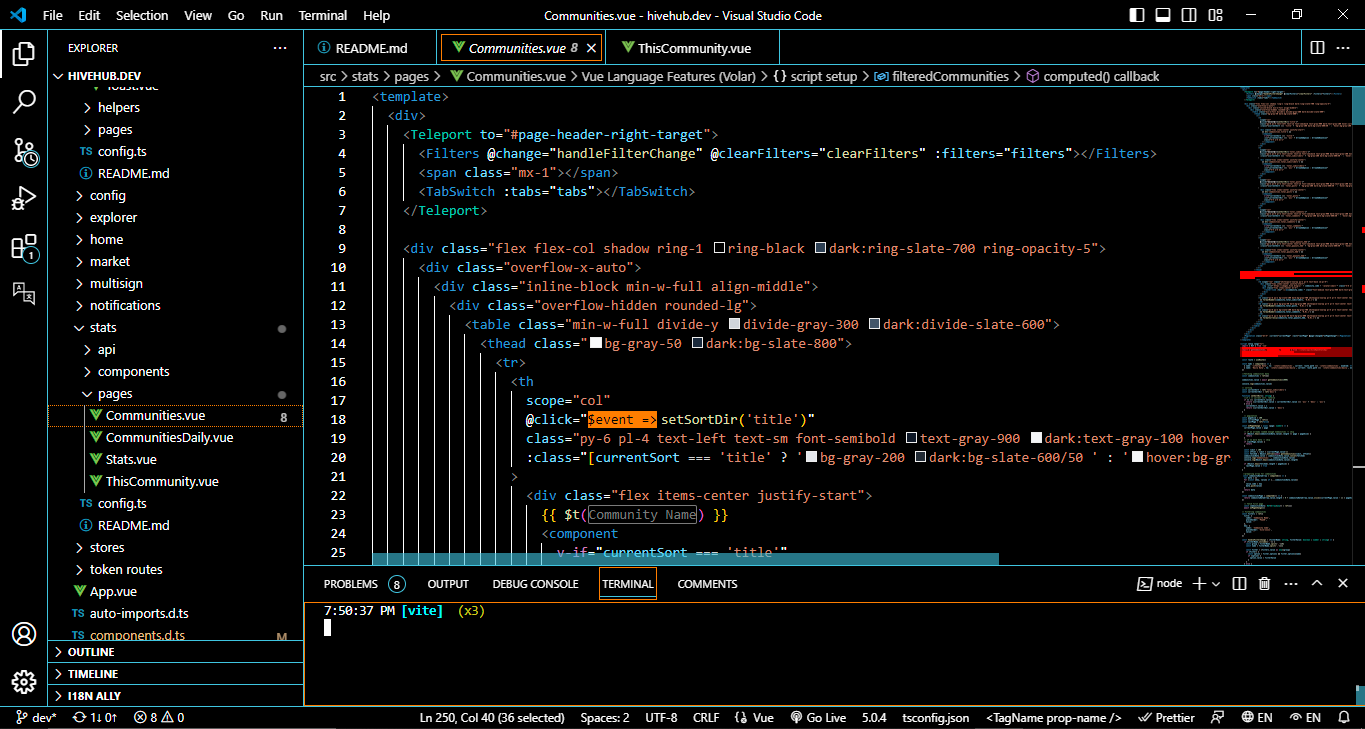Click the node terminal profile icon

[x=1160, y=584]
